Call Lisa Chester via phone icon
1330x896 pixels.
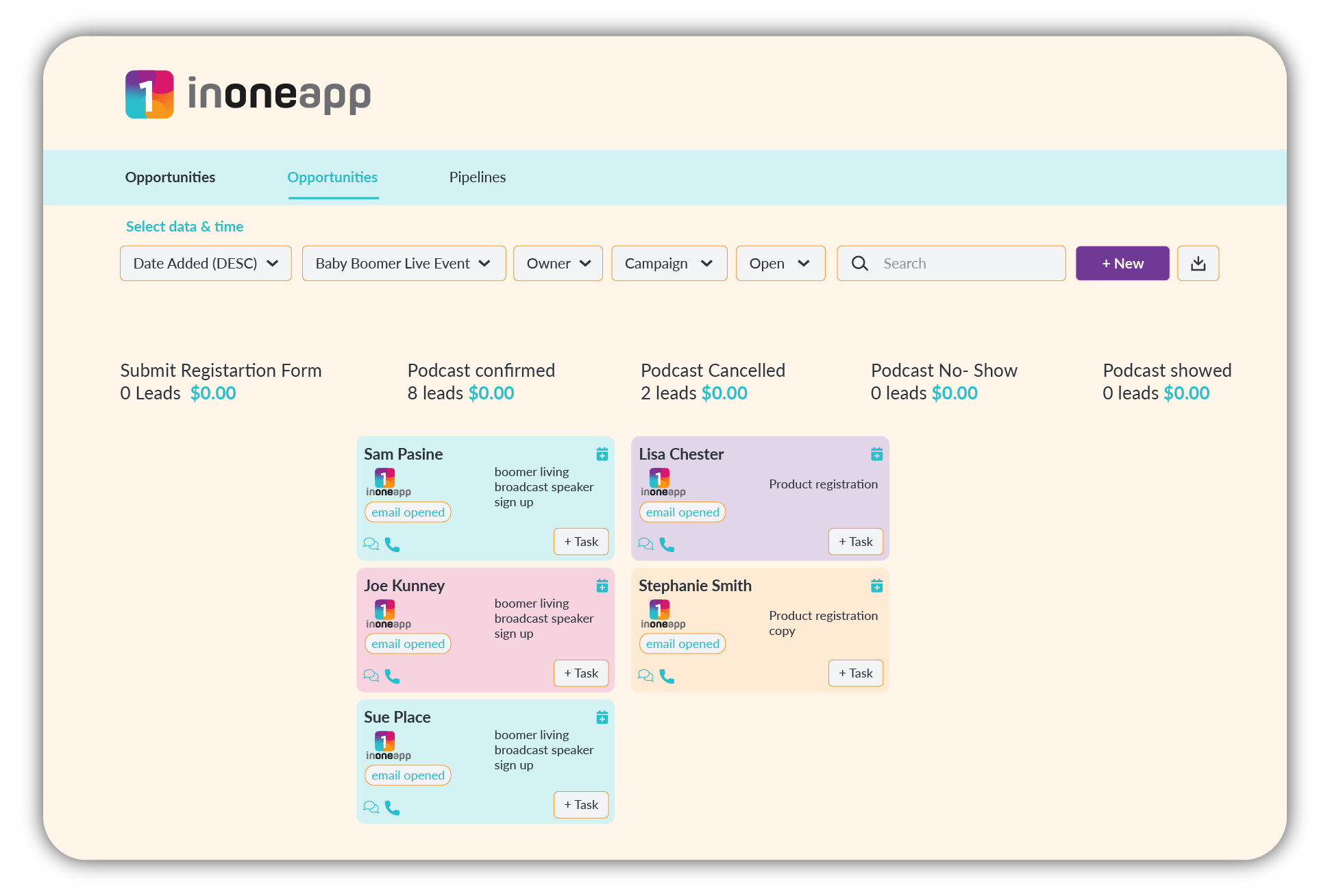[667, 545]
